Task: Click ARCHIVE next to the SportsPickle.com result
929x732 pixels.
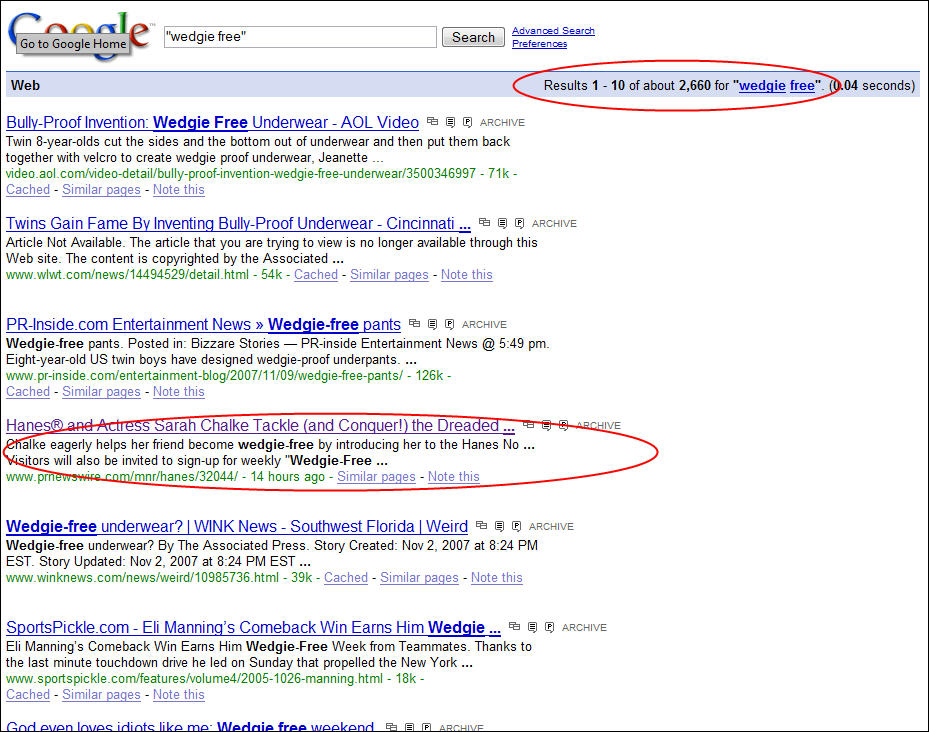Action: pyautogui.click(x=585, y=627)
